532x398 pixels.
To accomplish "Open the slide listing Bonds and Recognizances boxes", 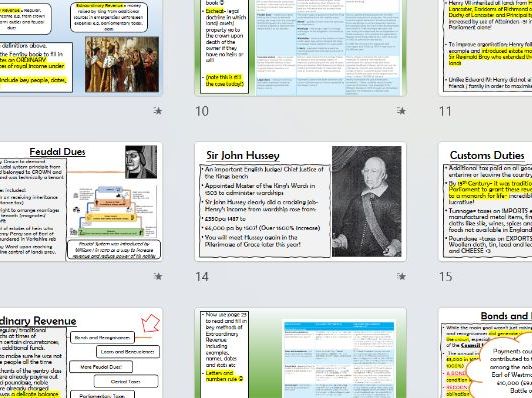I will [x=81, y=353].
